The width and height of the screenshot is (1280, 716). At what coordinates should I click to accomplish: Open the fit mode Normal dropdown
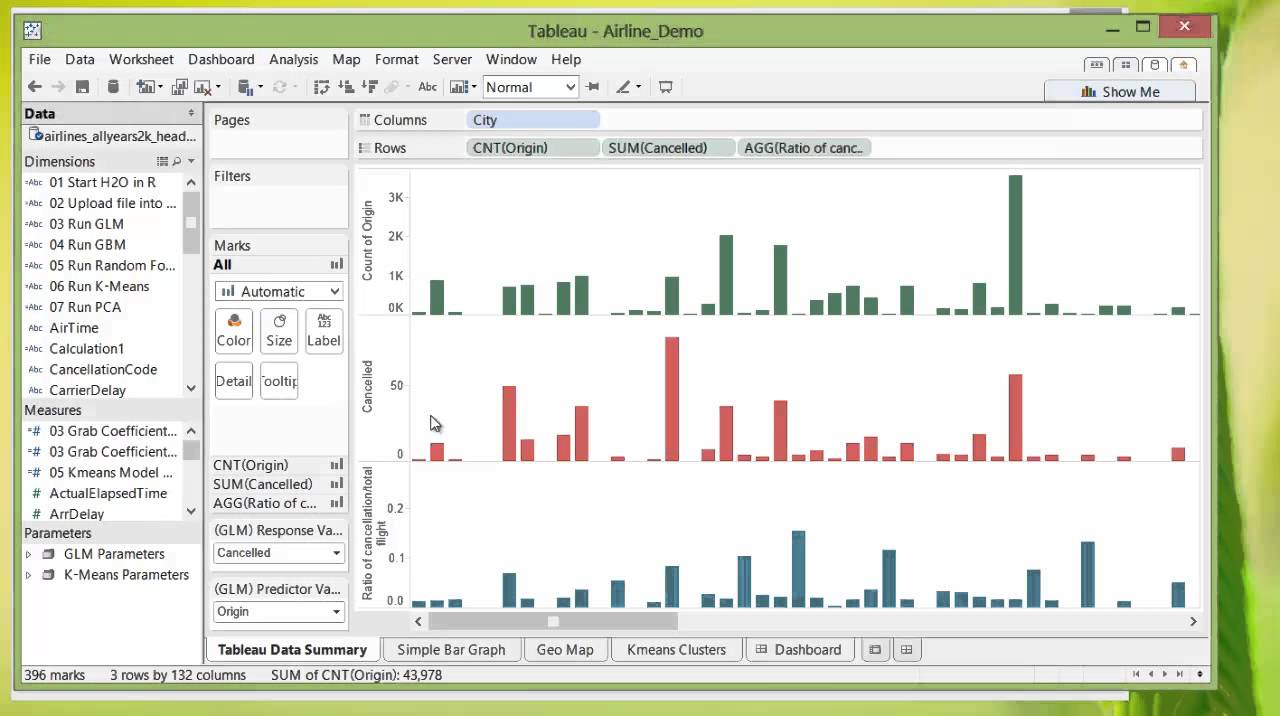tap(530, 87)
